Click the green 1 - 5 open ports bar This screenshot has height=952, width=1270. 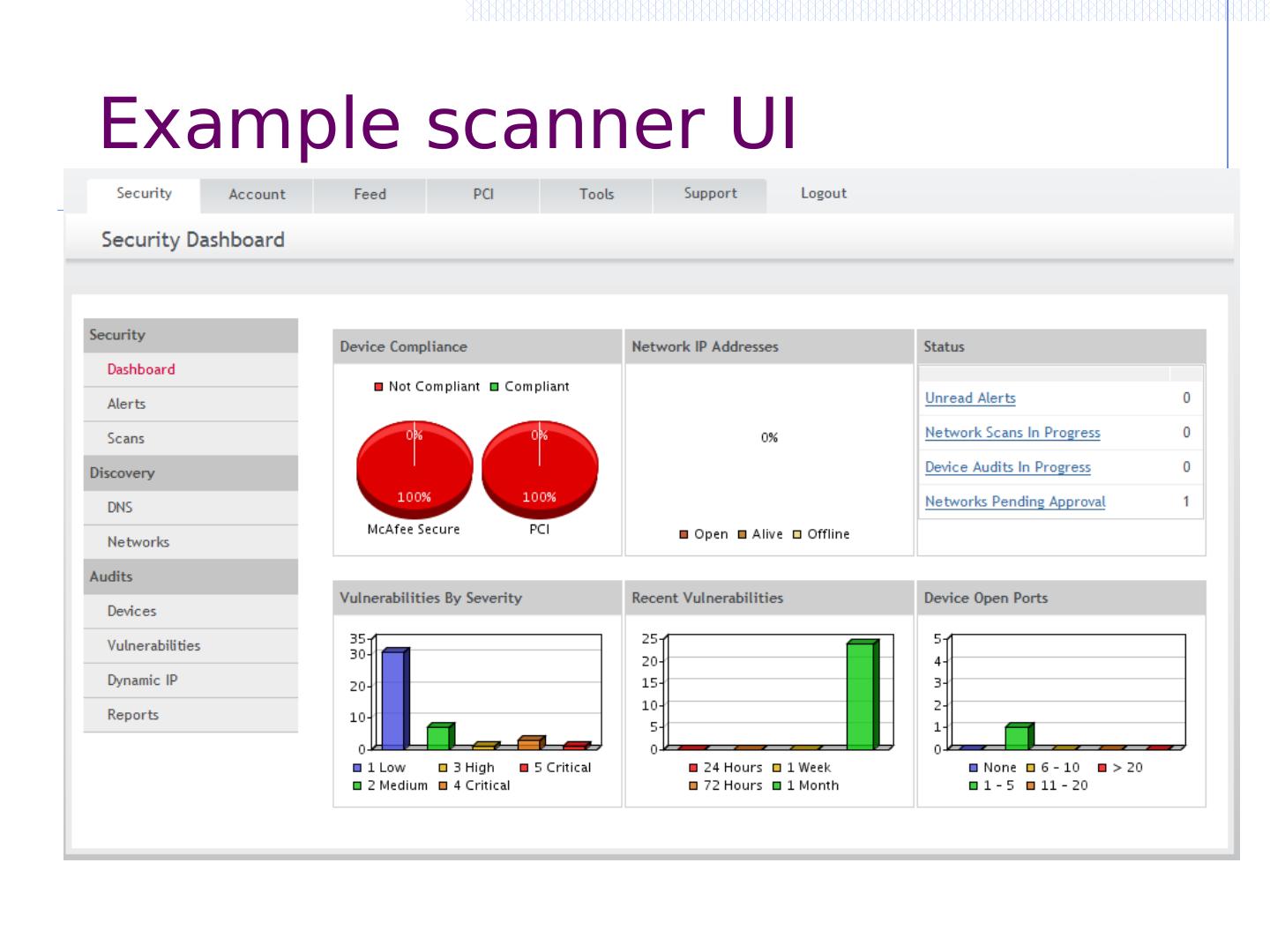point(1017,737)
